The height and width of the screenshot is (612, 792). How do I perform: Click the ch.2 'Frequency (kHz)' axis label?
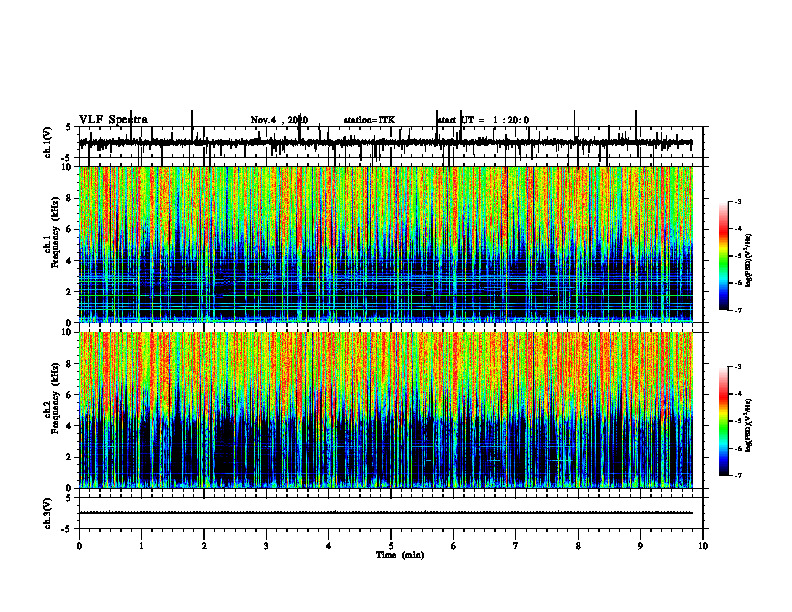pos(56,398)
